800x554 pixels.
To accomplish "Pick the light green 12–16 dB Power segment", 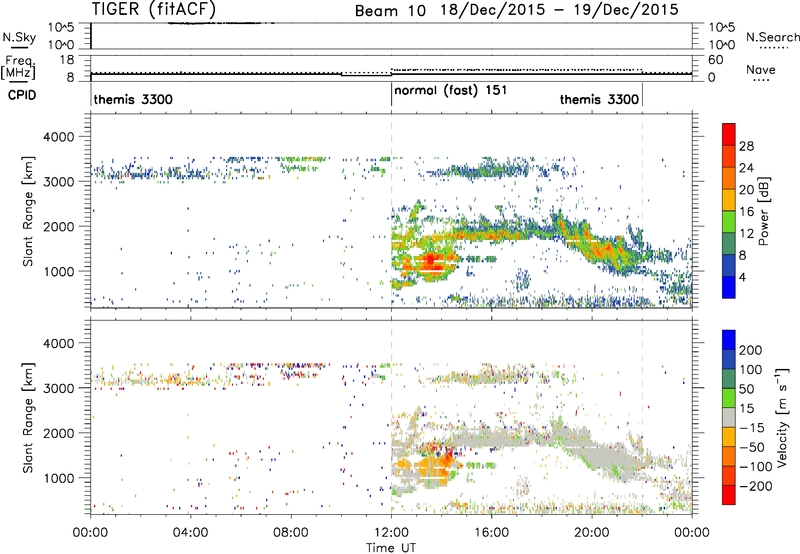I will point(729,222).
